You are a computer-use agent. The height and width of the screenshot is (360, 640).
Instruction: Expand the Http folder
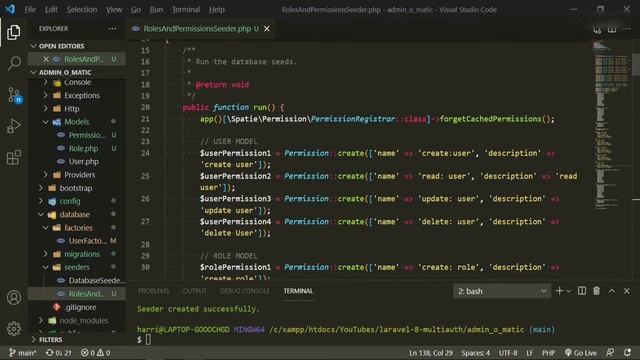click(x=77, y=109)
